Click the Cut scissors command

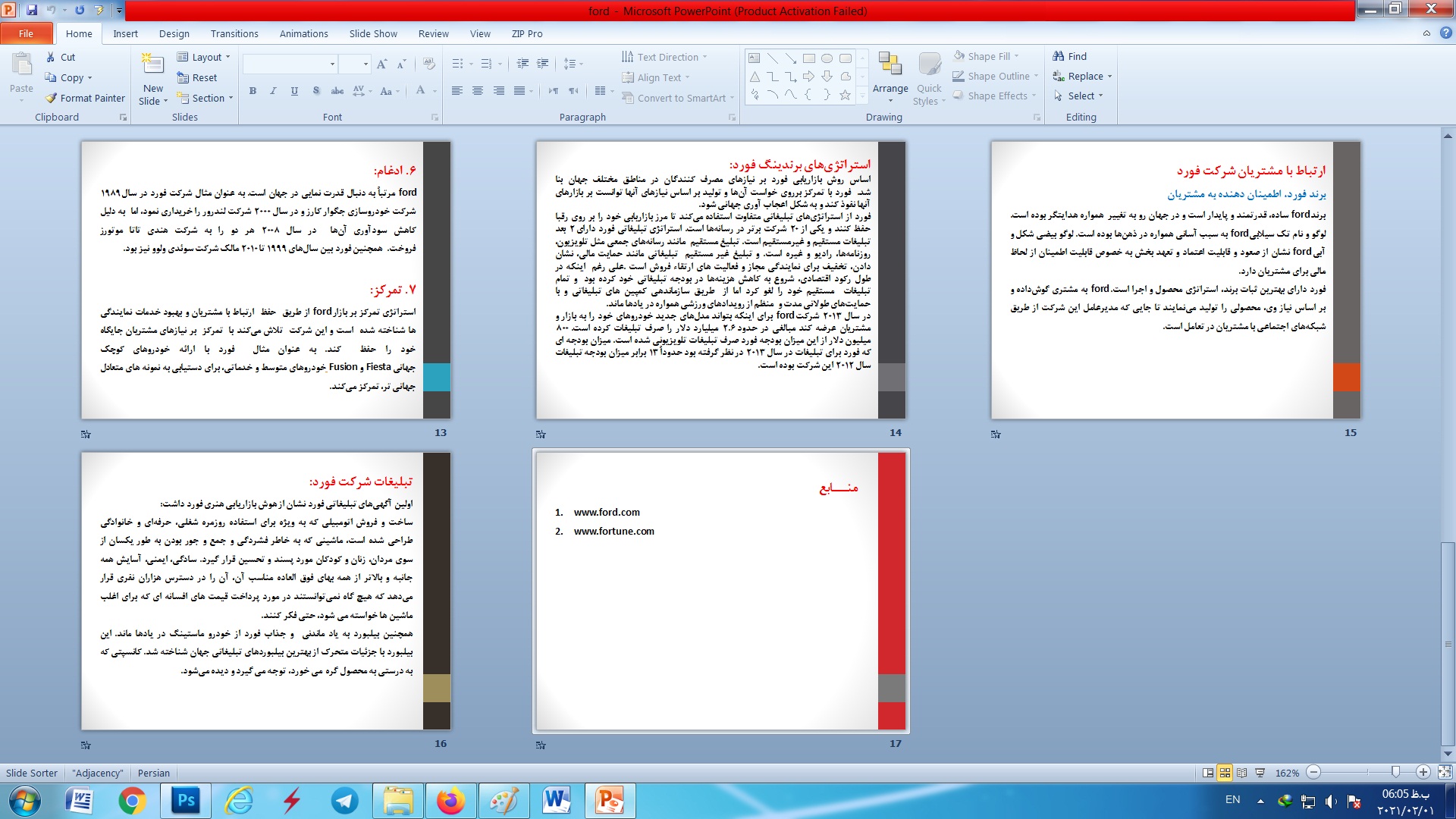[x=59, y=57]
